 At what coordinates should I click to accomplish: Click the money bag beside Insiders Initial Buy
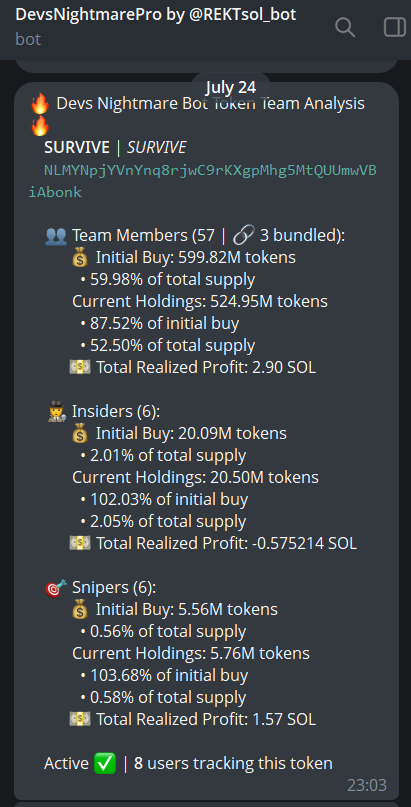click(80, 433)
